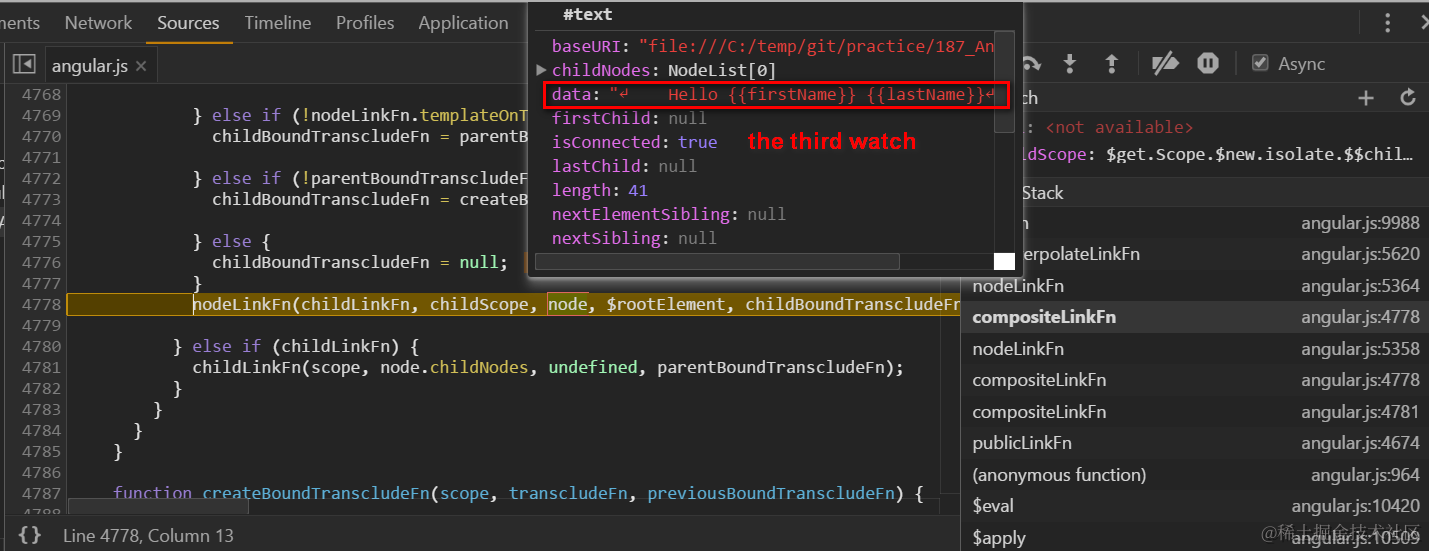Image resolution: width=1429 pixels, height=551 pixels.
Task: Close the angular.js file tab
Action: [x=141, y=67]
